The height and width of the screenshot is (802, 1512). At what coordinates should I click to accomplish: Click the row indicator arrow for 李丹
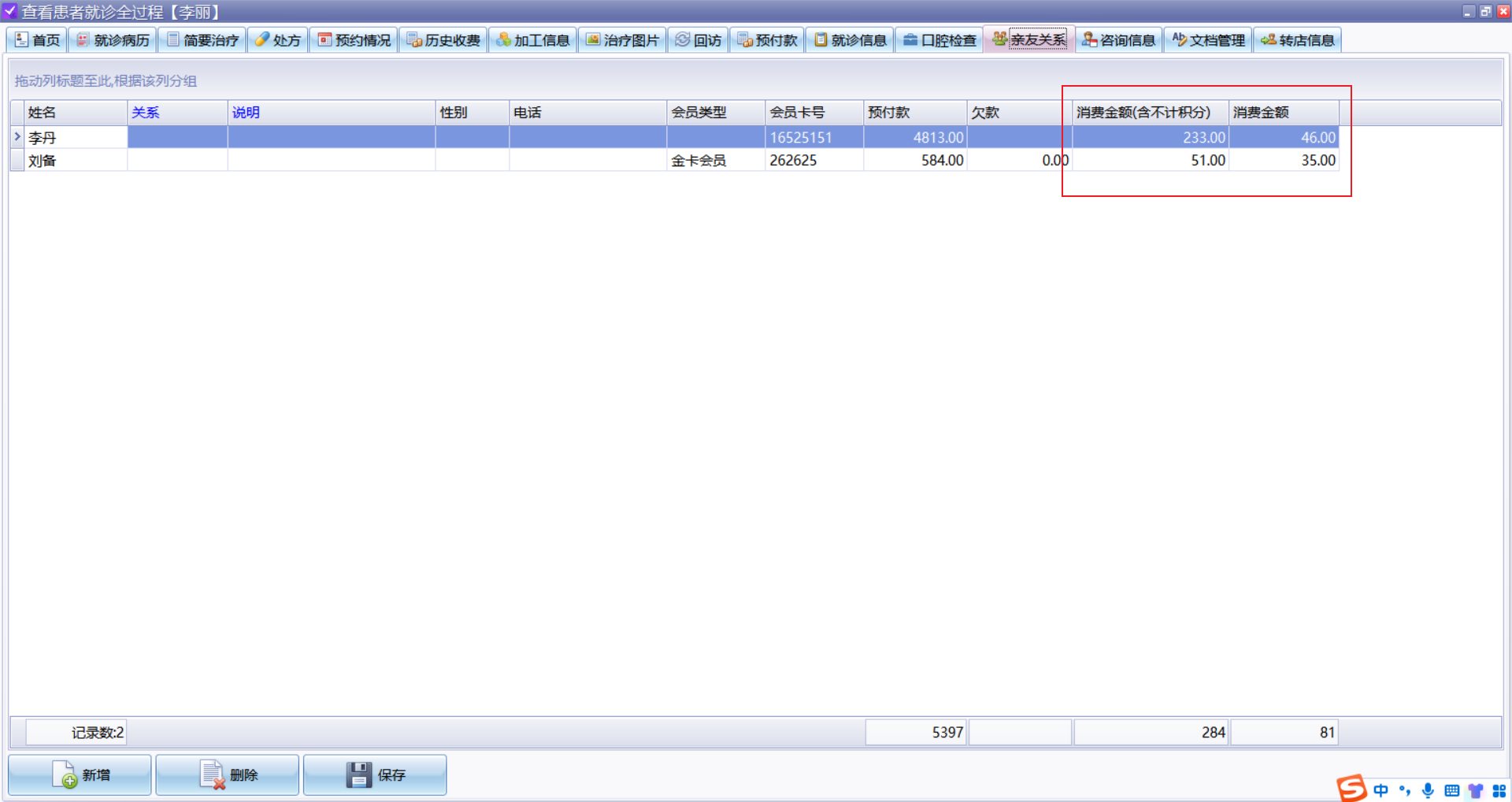[x=17, y=137]
